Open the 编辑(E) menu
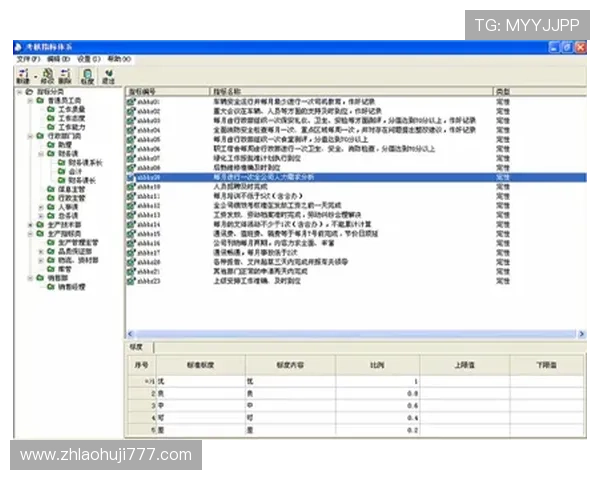600x480 pixels. 59,59
